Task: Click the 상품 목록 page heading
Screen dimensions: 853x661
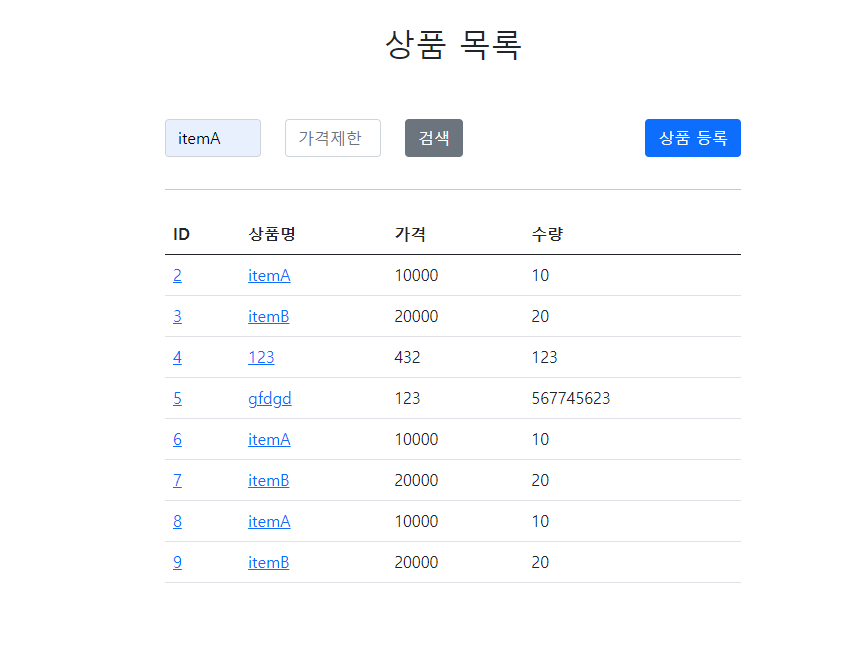Action: pyautogui.click(x=453, y=45)
